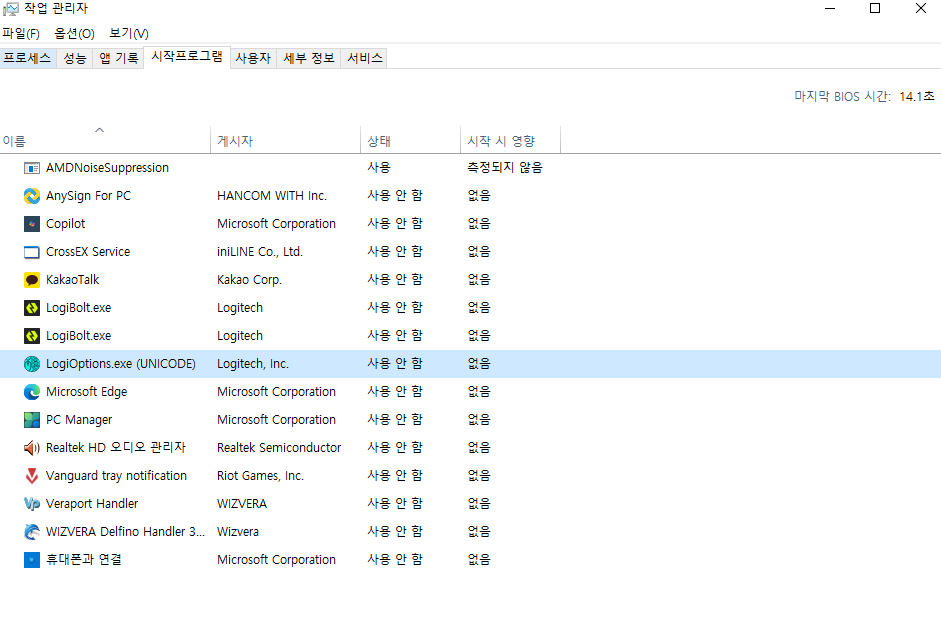
Task: Click the Vanguard tray notification icon
Action: [x=32, y=476]
